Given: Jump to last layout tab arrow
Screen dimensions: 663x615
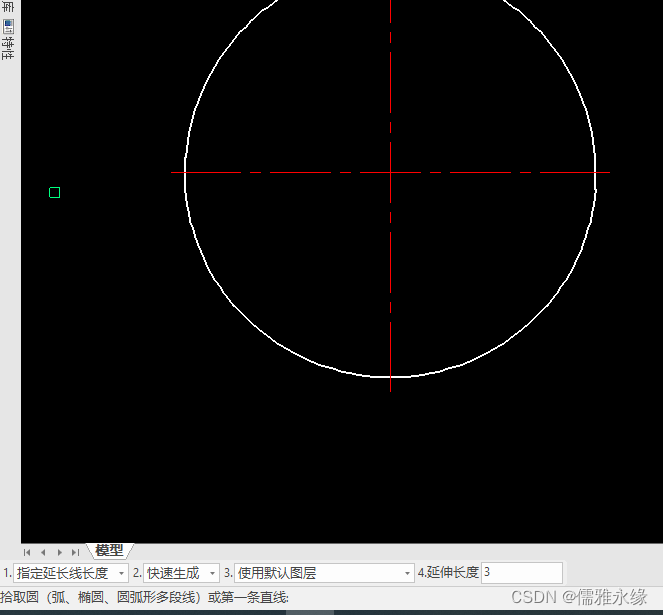Looking at the screenshot, I should [x=76, y=552].
